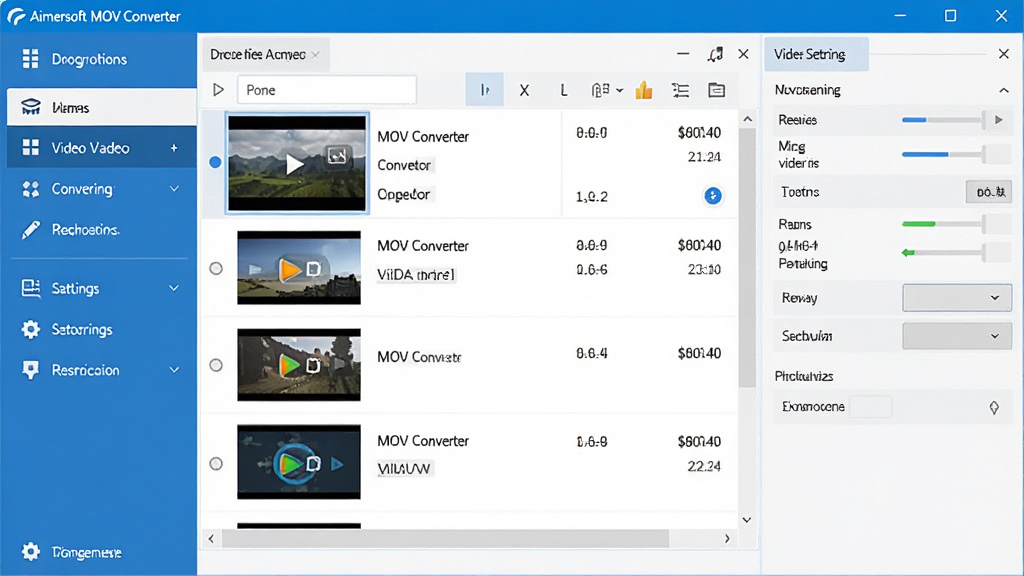Click the Rechoetins pencil icon
Image resolution: width=1024 pixels, height=576 pixels.
[x=30, y=230]
